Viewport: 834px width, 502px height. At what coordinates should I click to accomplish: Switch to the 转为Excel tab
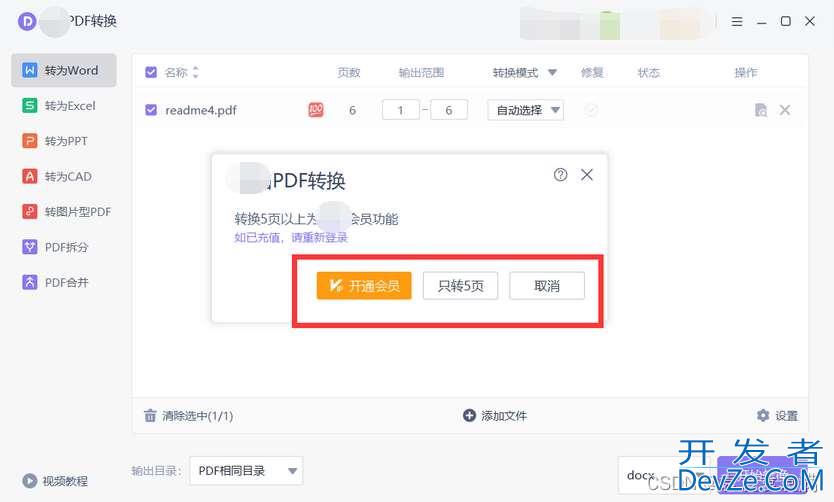tap(64, 106)
